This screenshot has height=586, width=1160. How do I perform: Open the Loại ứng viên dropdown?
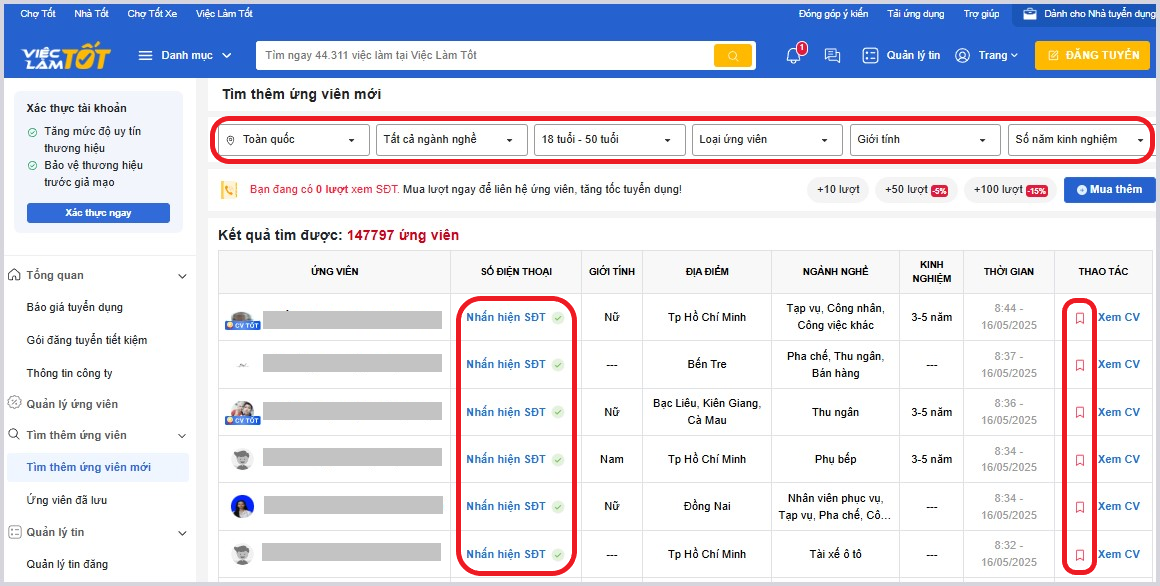(x=767, y=140)
